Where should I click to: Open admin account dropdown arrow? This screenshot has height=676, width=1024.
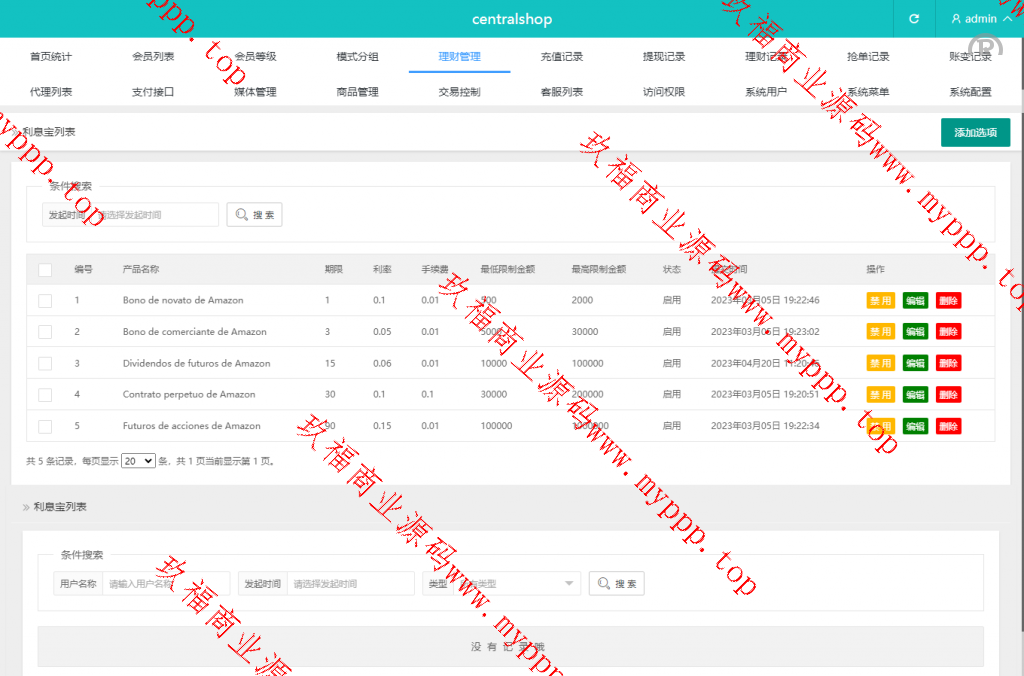[x=1006, y=19]
